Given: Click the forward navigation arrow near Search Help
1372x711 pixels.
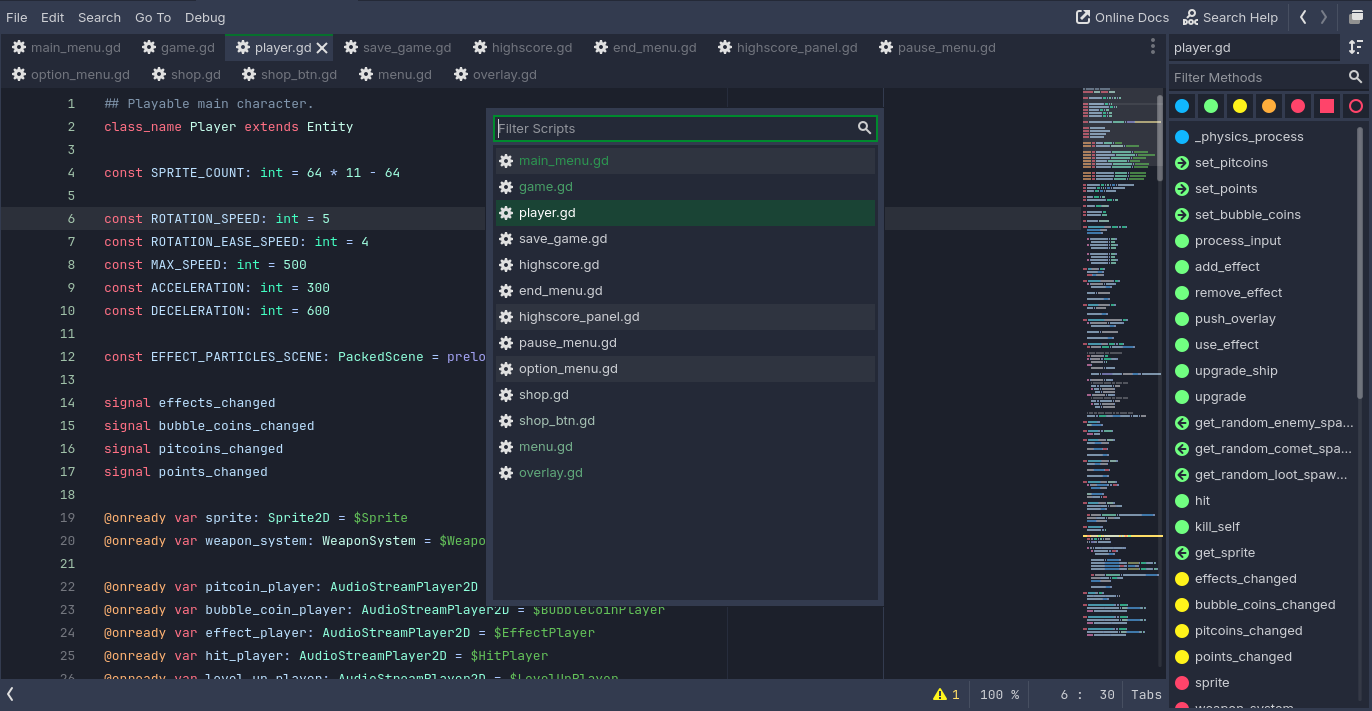Looking at the screenshot, I should click(x=1322, y=17).
